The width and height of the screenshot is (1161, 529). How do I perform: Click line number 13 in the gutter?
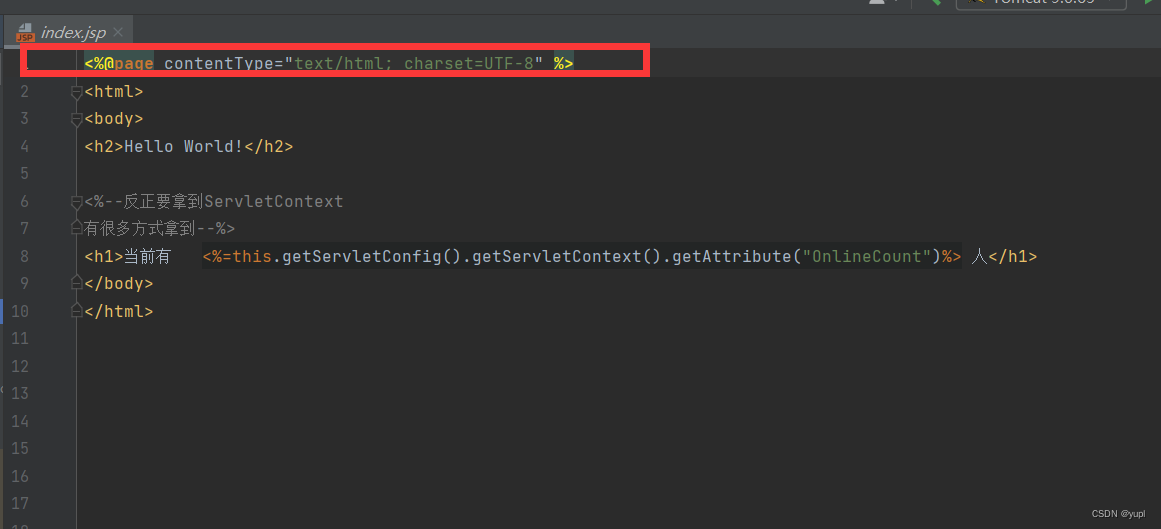pos(20,393)
